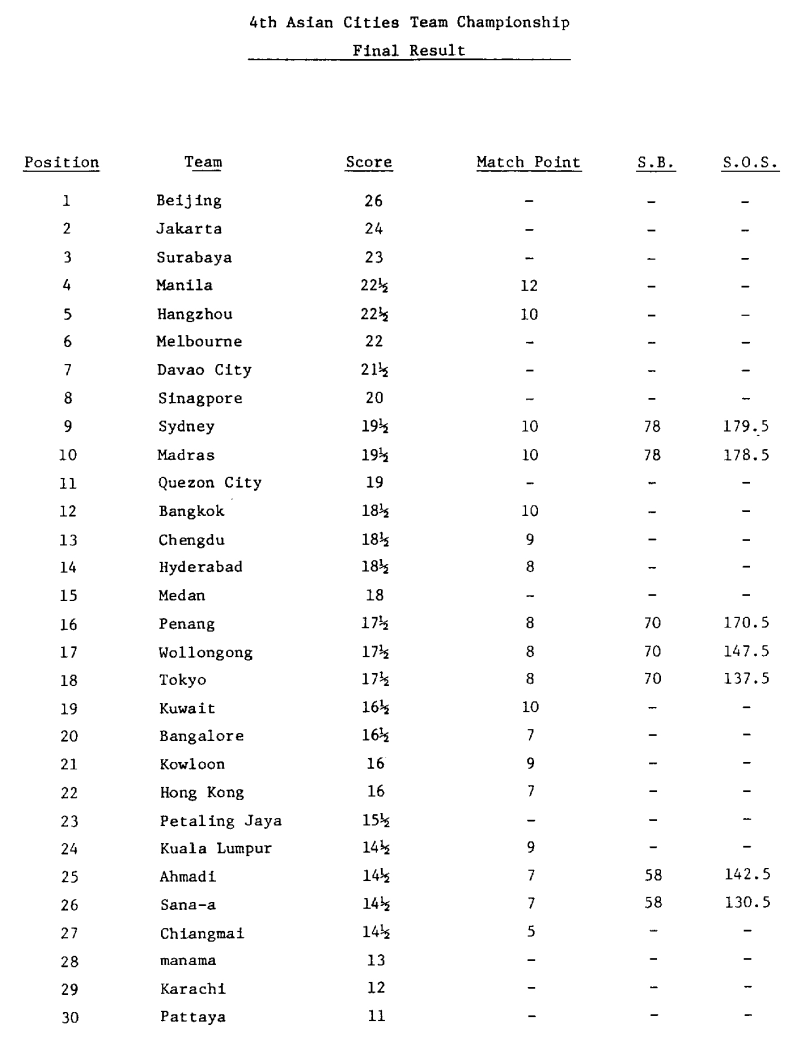Click Sana-a's S.O.S. value 130.5
The image size is (800, 1046).
coord(749,907)
